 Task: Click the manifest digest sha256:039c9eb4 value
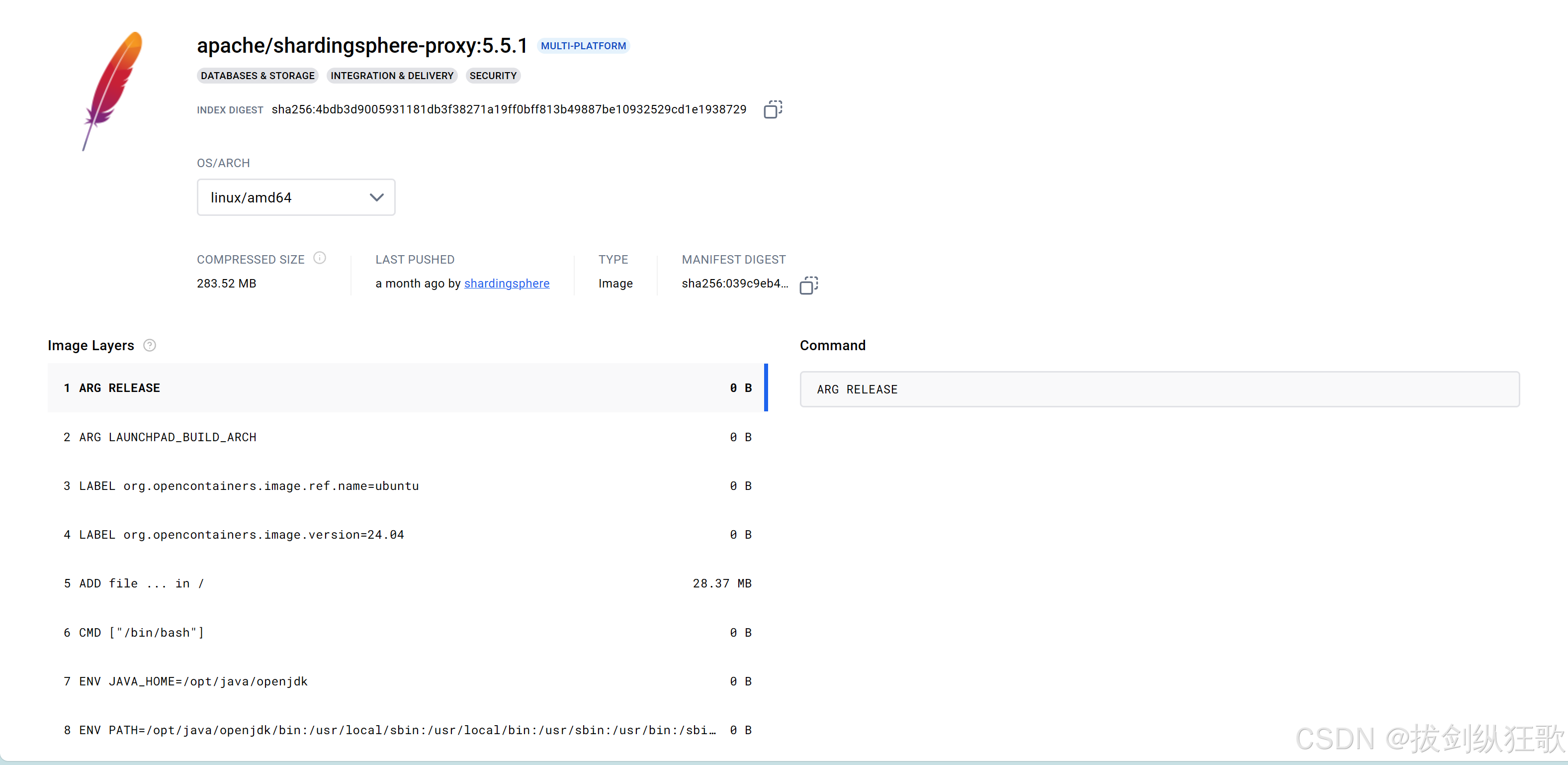pos(735,283)
